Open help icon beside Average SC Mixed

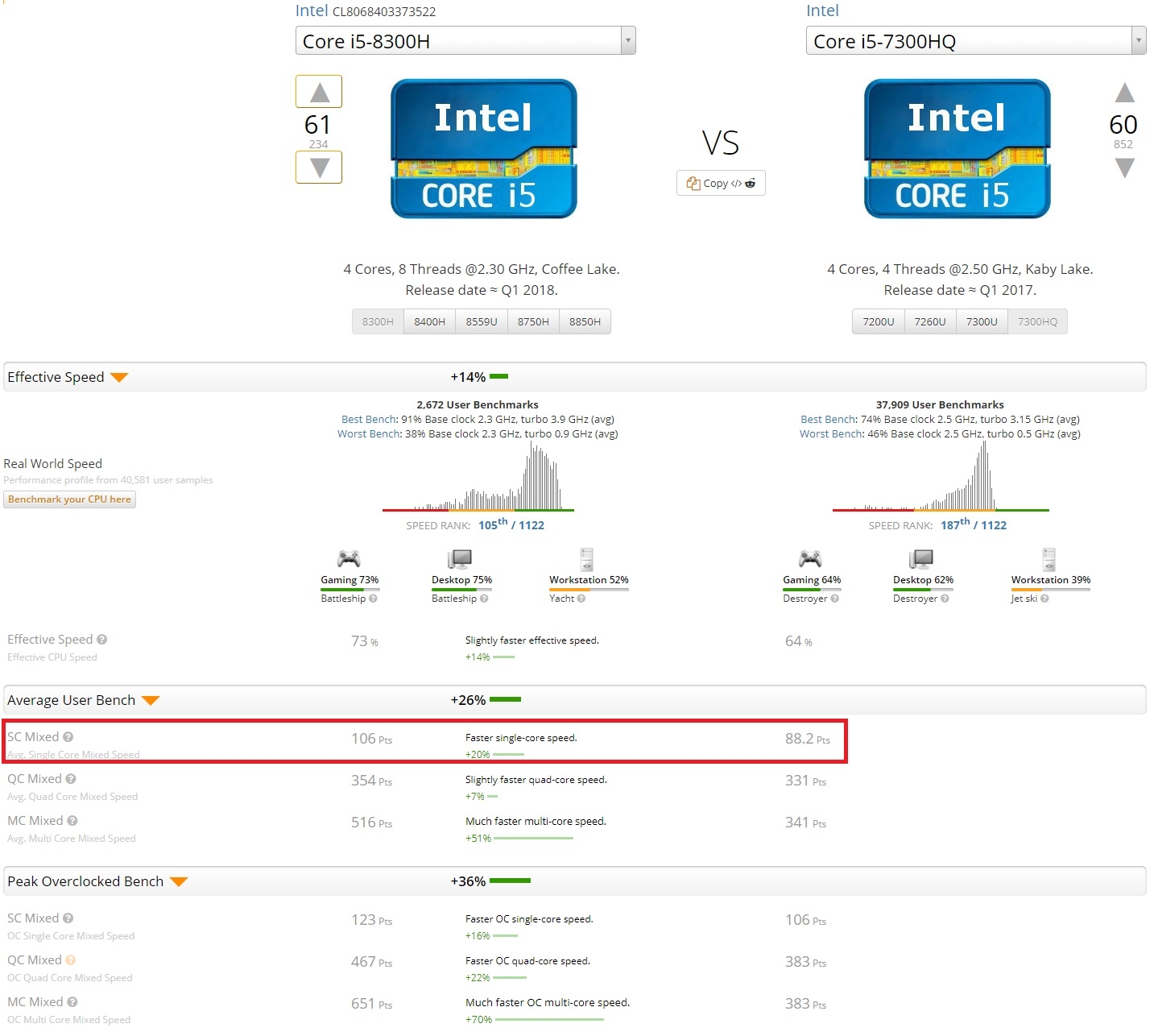tap(68, 737)
